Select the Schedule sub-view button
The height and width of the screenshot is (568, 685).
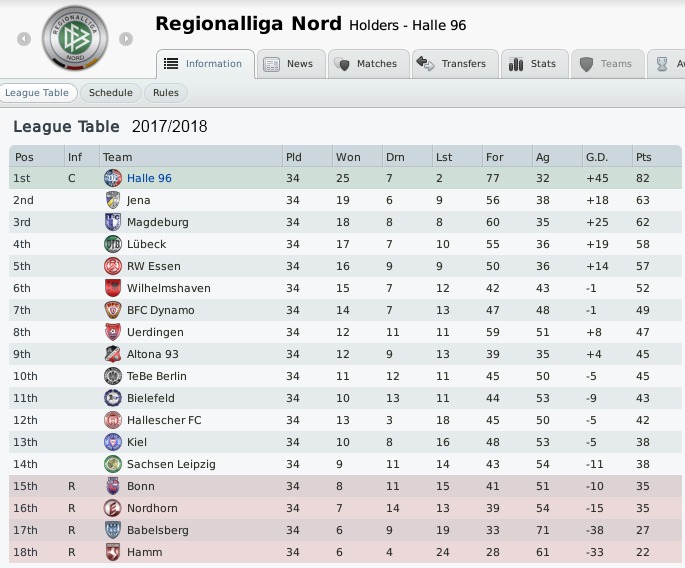click(110, 93)
